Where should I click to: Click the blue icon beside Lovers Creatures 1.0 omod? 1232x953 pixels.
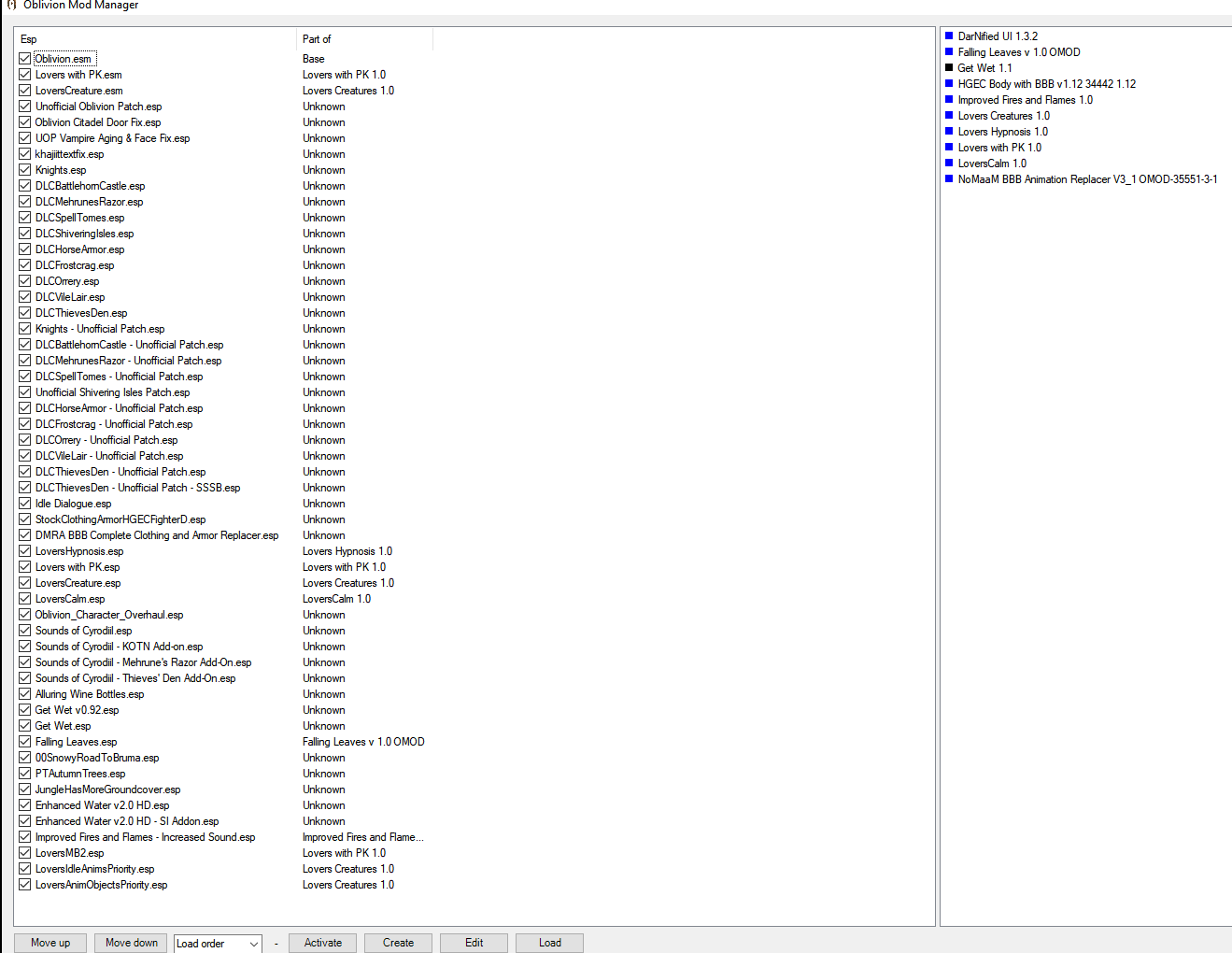point(949,116)
